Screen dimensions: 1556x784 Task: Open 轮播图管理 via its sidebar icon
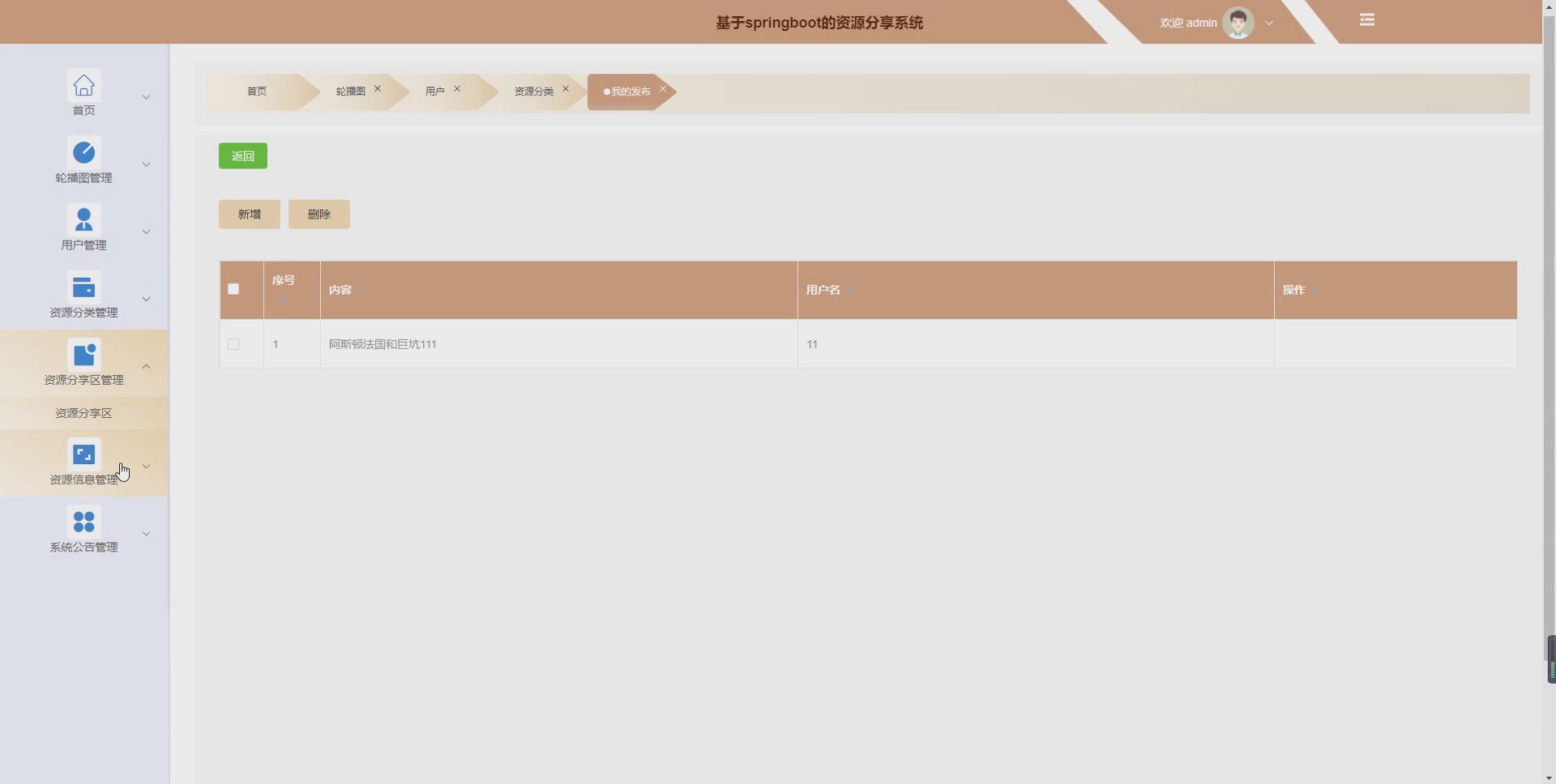pos(83,151)
